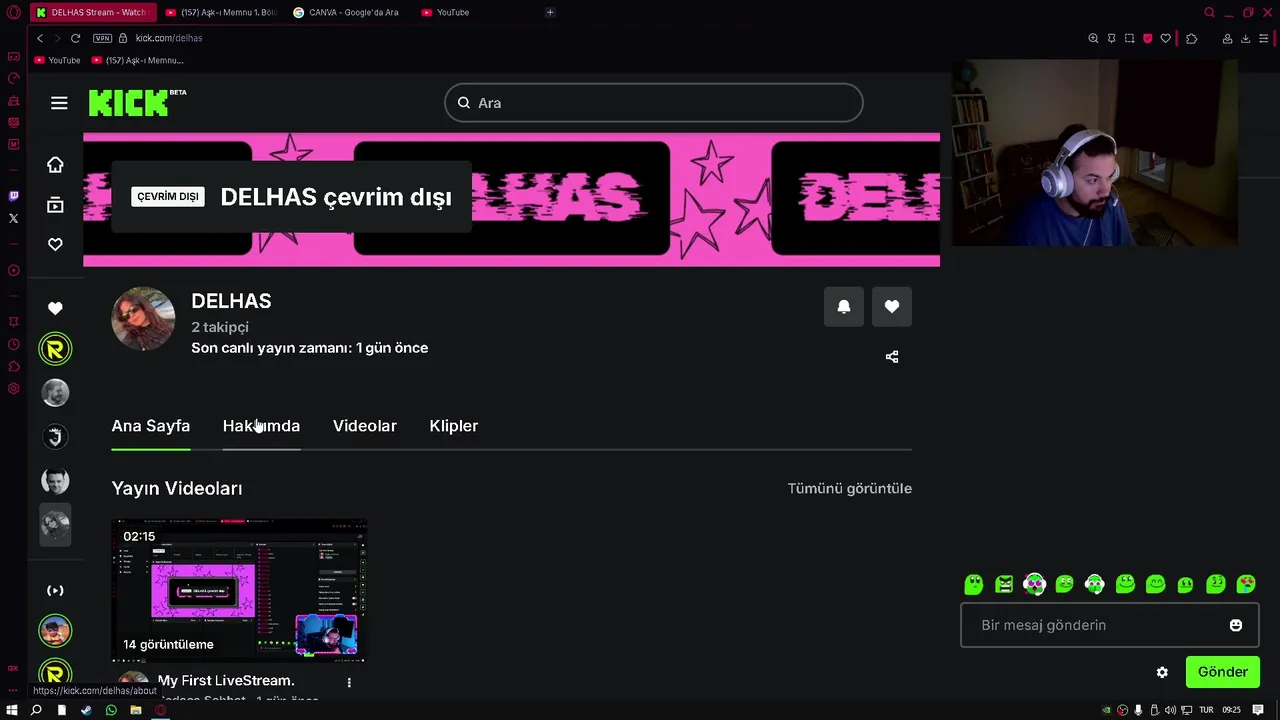Switch to the Aşk-ı Memnu YouTube browser tab
This screenshot has height=720, width=1280.
221,12
